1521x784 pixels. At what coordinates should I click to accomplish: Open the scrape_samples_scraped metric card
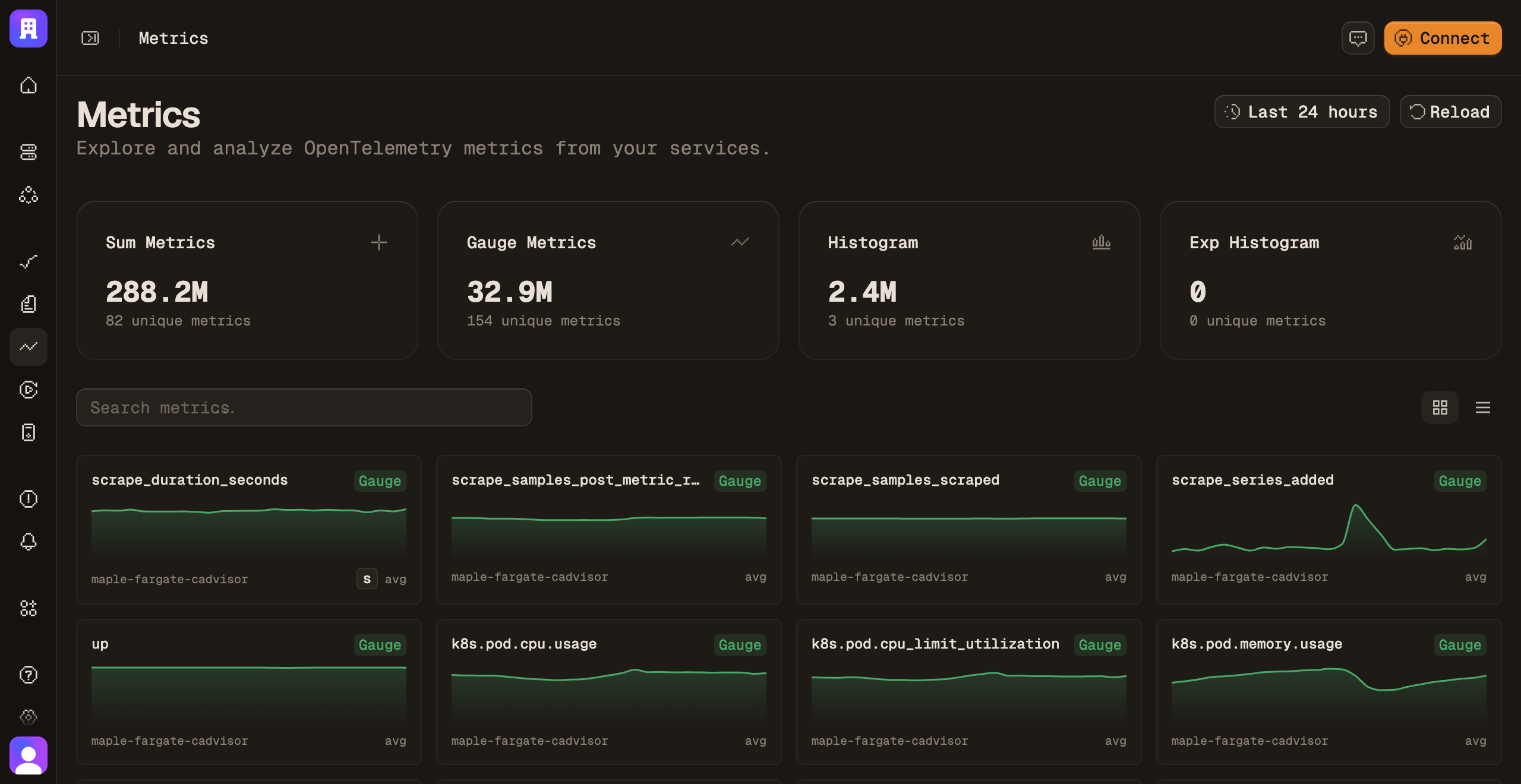pos(969,530)
